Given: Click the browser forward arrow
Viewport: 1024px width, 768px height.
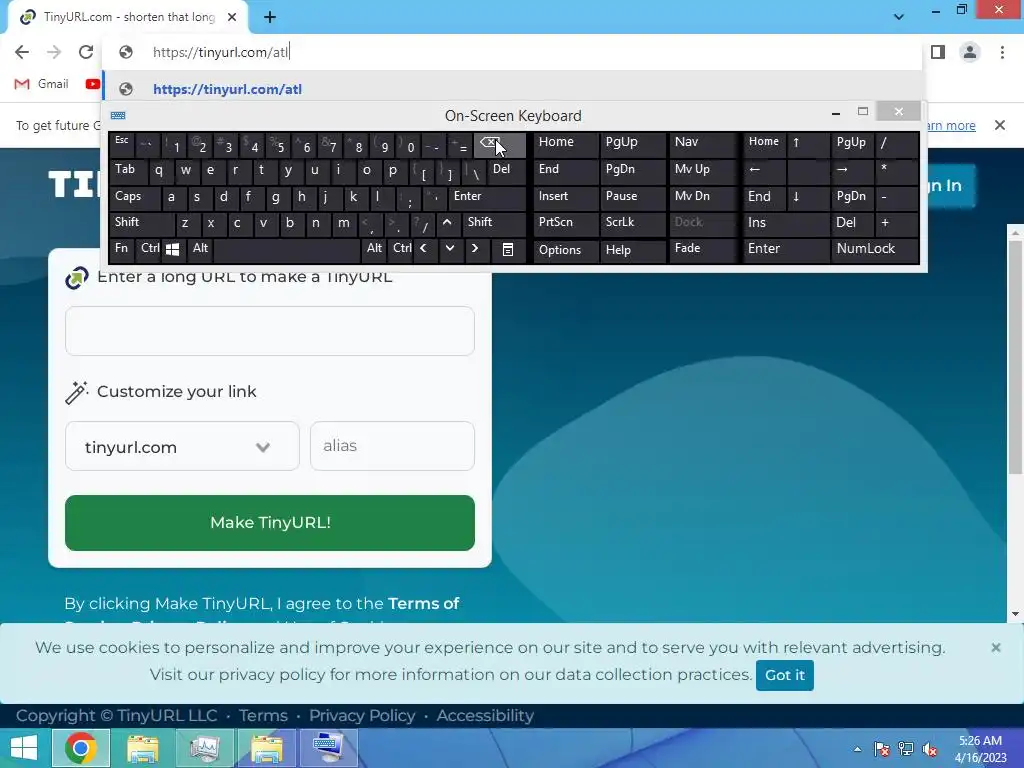Looking at the screenshot, I should point(54,52).
